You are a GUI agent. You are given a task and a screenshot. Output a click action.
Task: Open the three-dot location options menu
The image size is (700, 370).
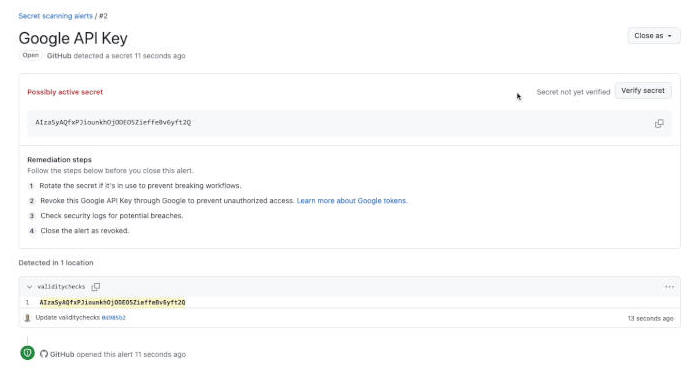(669, 287)
